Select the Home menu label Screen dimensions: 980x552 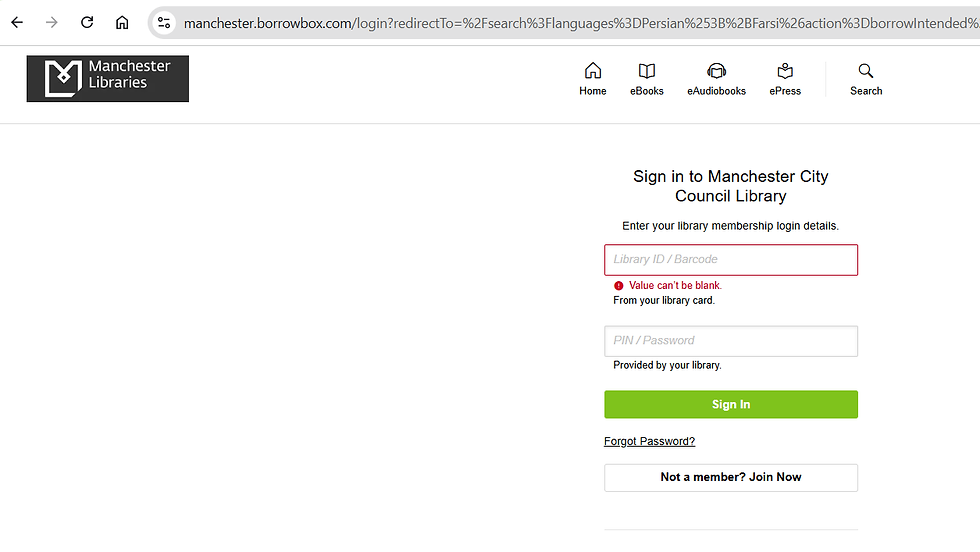(x=592, y=91)
